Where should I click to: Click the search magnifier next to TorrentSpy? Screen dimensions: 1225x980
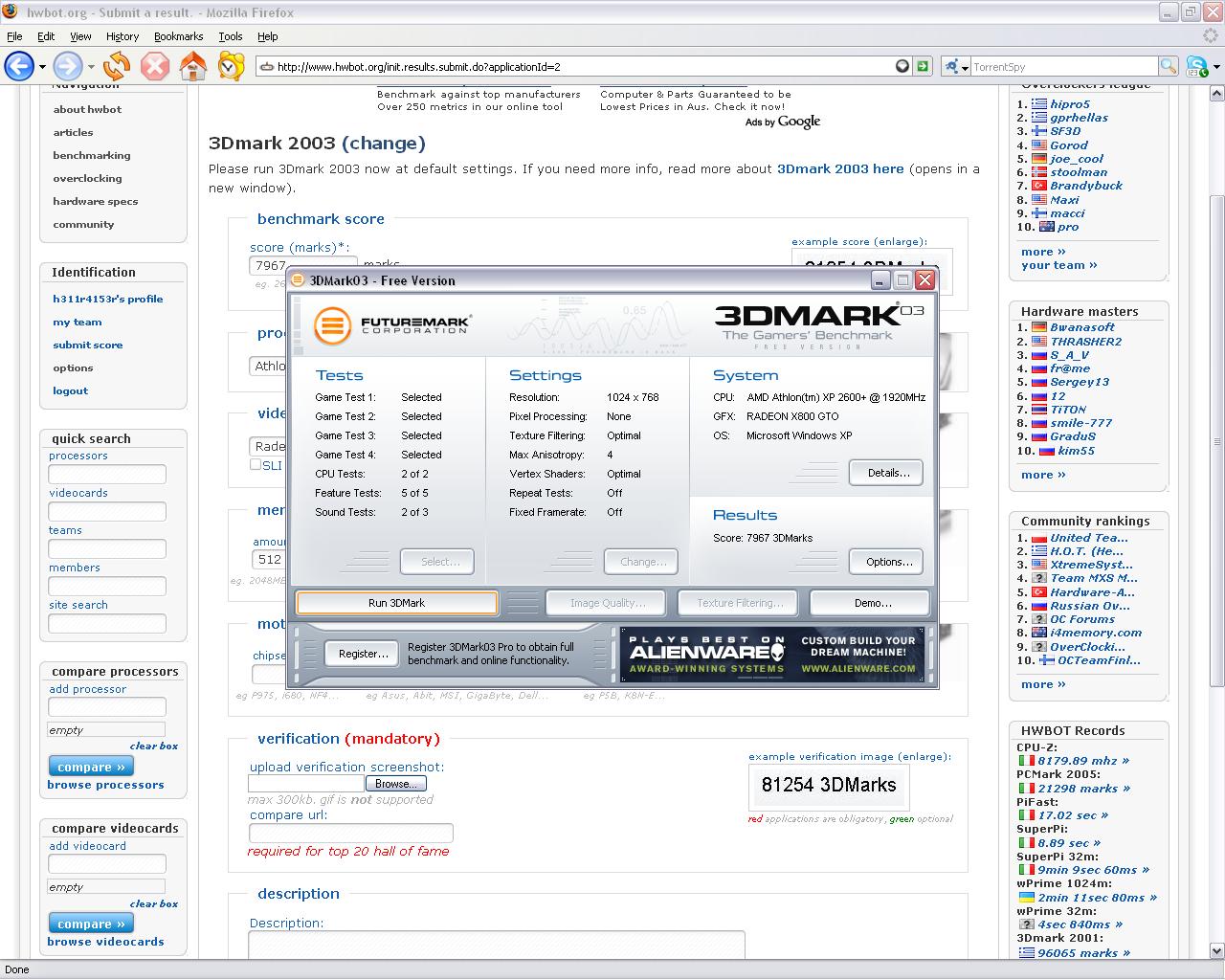coord(1168,66)
